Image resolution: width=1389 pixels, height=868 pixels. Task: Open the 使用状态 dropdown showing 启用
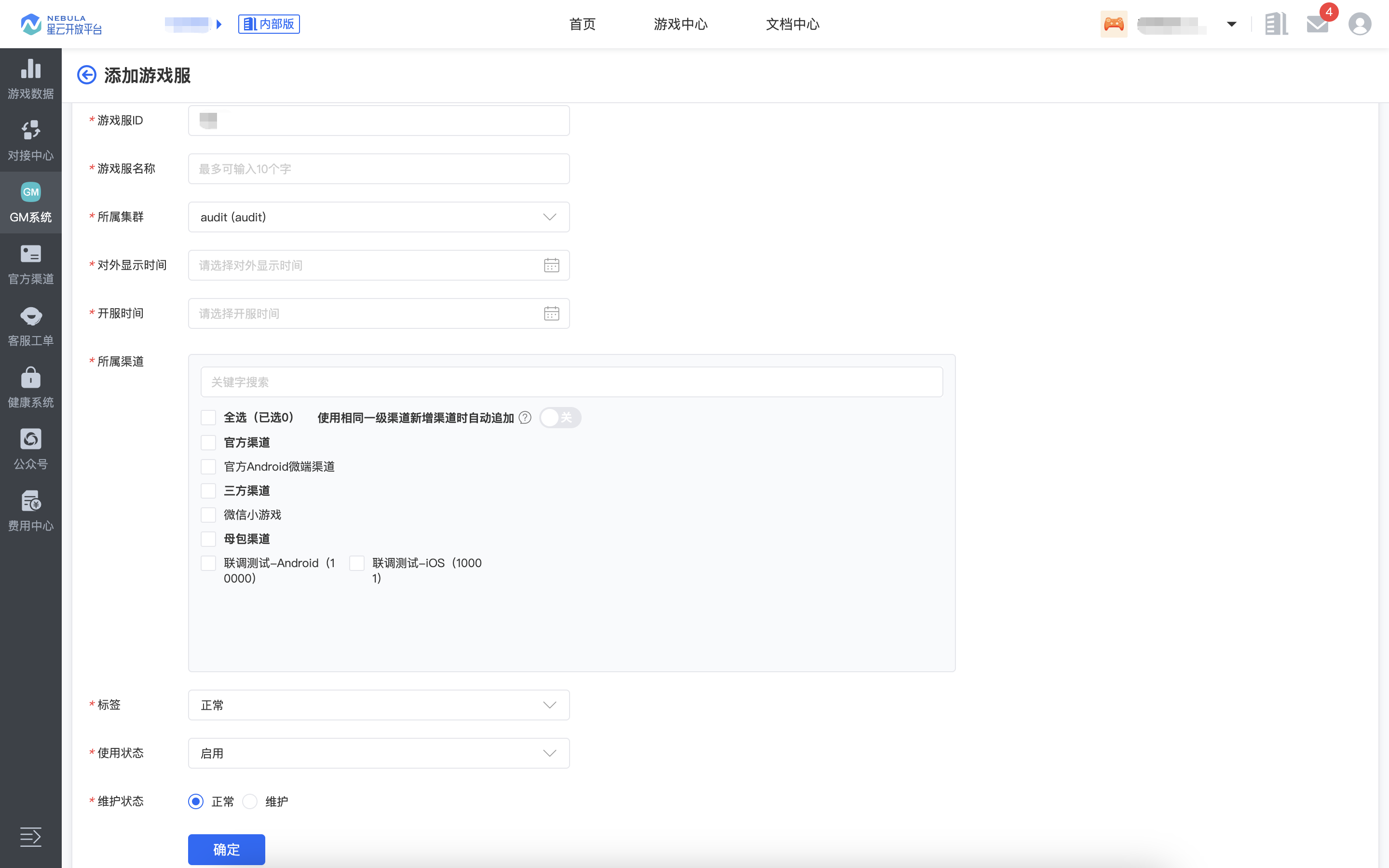click(379, 753)
